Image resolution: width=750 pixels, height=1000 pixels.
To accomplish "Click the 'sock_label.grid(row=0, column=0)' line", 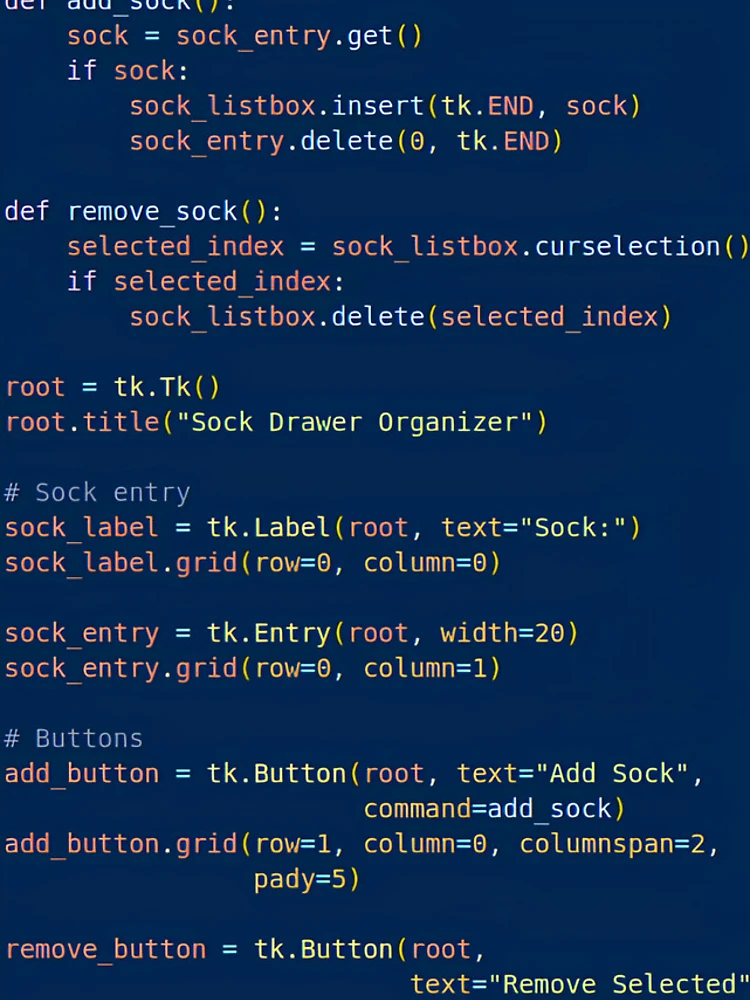I will (253, 563).
